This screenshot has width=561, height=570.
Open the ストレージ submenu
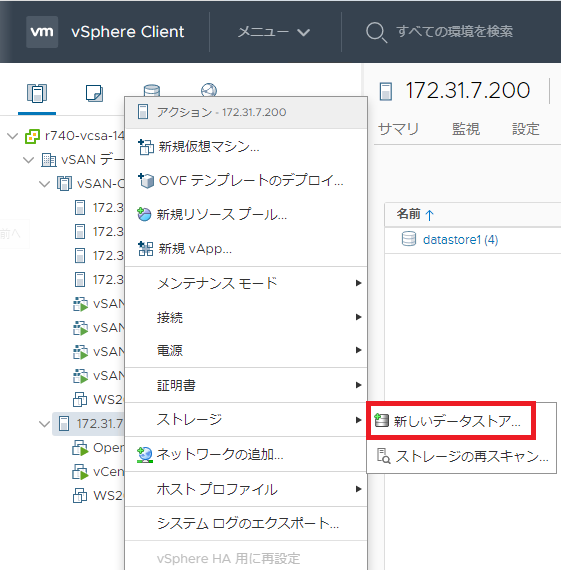[x=246, y=420]
